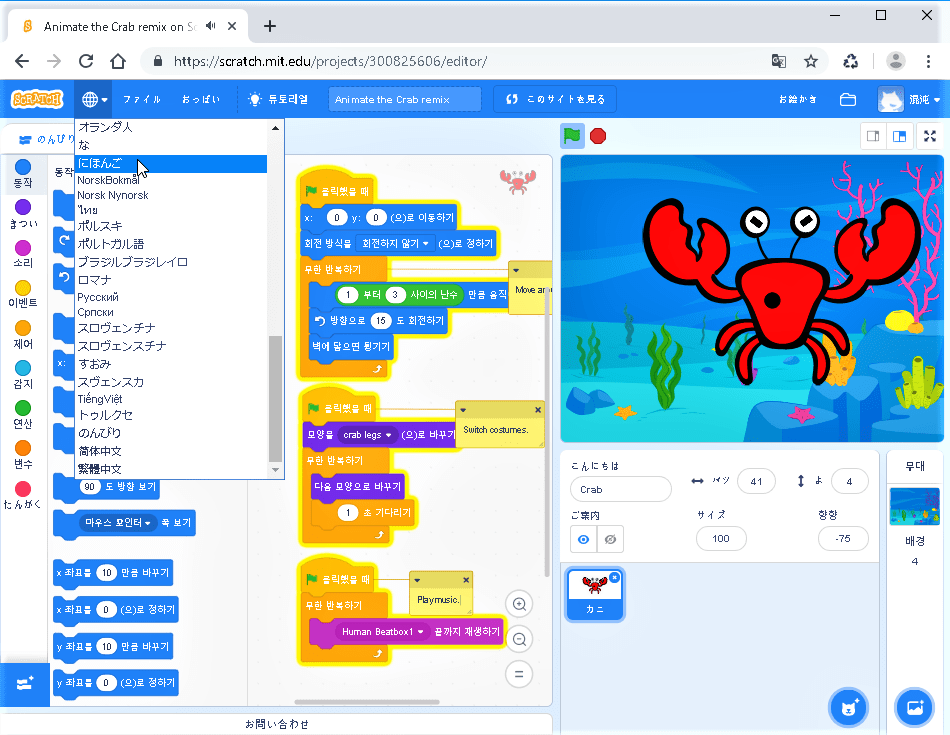The image size is (950, 735).
Task: Select the 동작 motion category
Action: 23,173
